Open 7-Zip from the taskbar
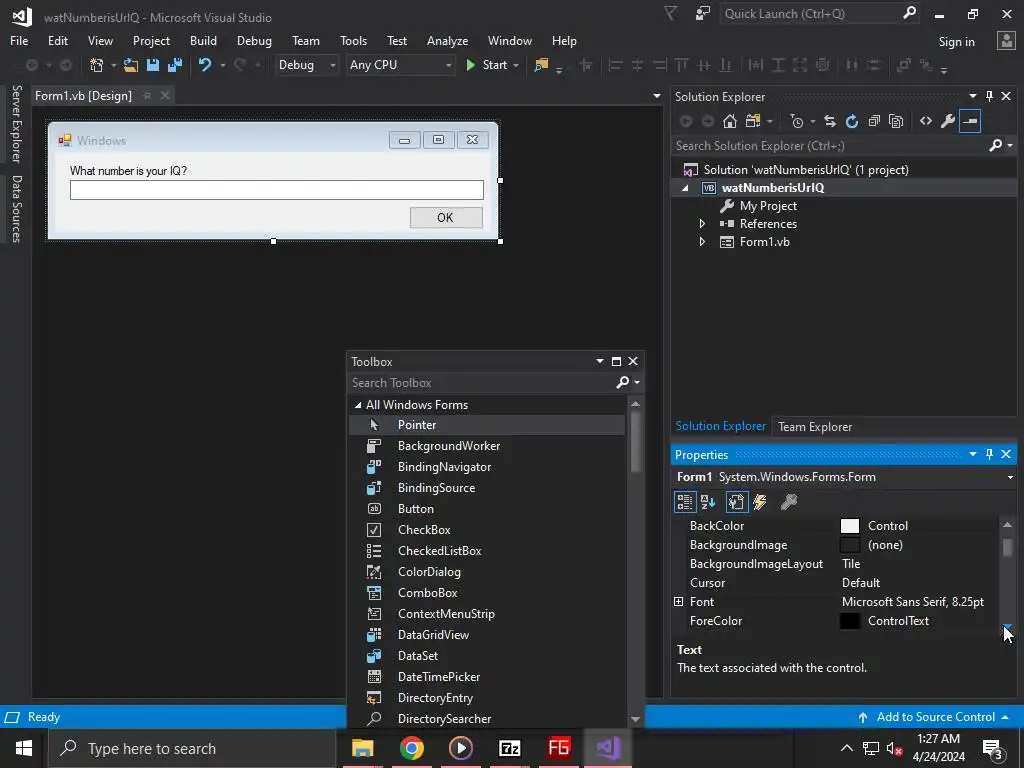This screenshot has width=1024, height=768. (509, 748)
